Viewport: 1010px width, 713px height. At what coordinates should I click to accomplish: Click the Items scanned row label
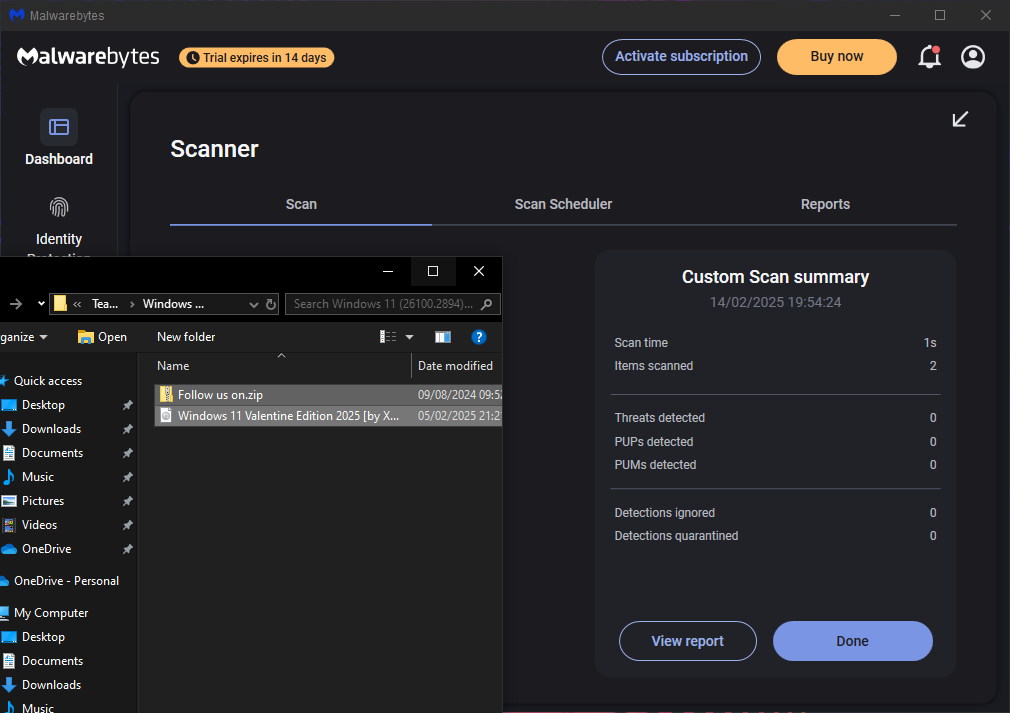(x=654, y=366)
